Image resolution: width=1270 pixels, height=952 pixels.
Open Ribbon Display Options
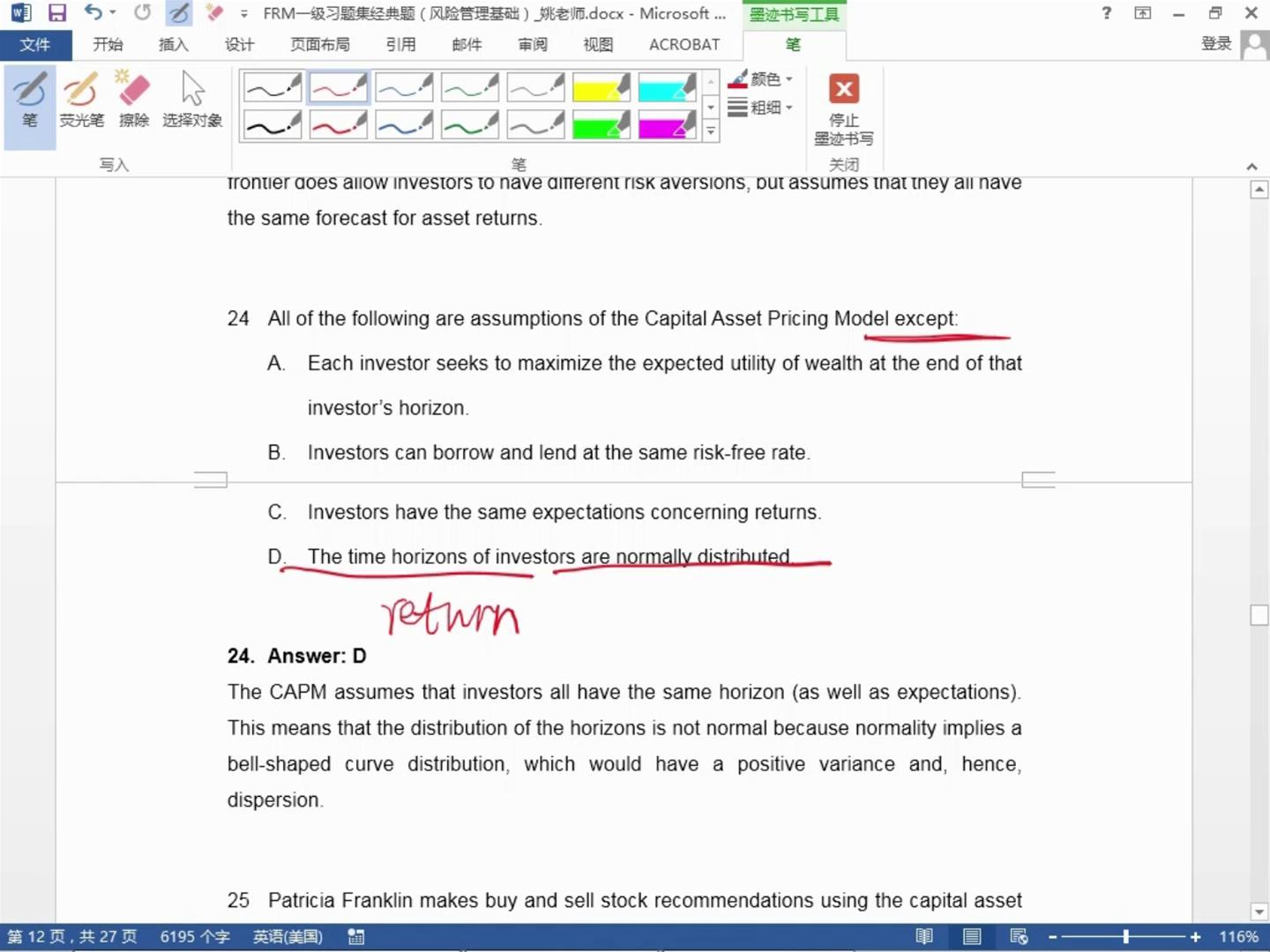tap(1143, 13)
